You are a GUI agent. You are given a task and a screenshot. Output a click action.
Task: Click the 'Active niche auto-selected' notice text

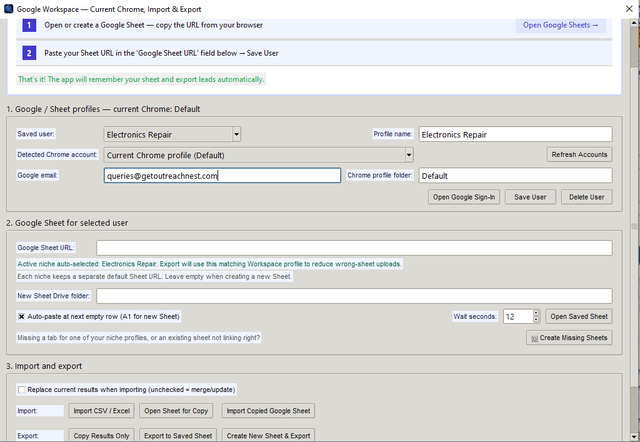point(209,264)
